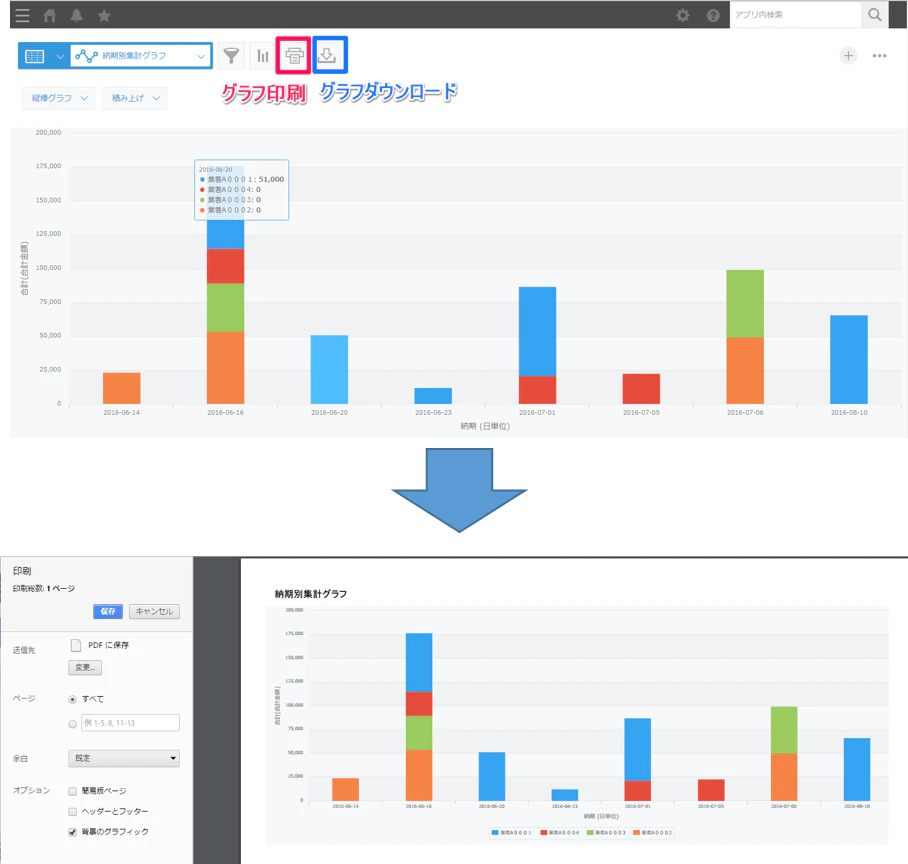Open the notifications bell
Screen dimensions: 908x864
coord(76,15)
